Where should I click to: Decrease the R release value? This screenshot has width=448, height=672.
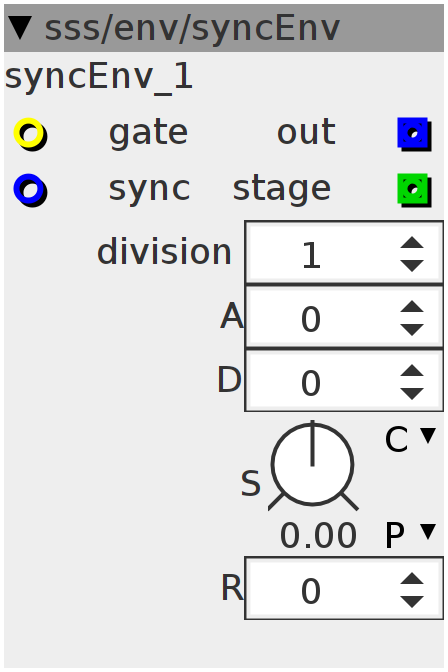412,602
